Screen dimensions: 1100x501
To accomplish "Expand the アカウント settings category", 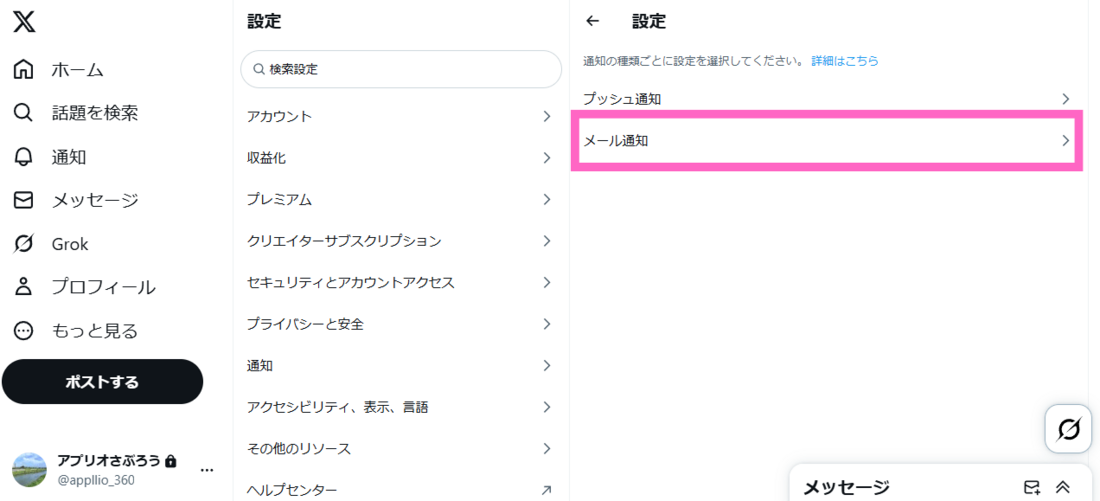I will 401,116.
